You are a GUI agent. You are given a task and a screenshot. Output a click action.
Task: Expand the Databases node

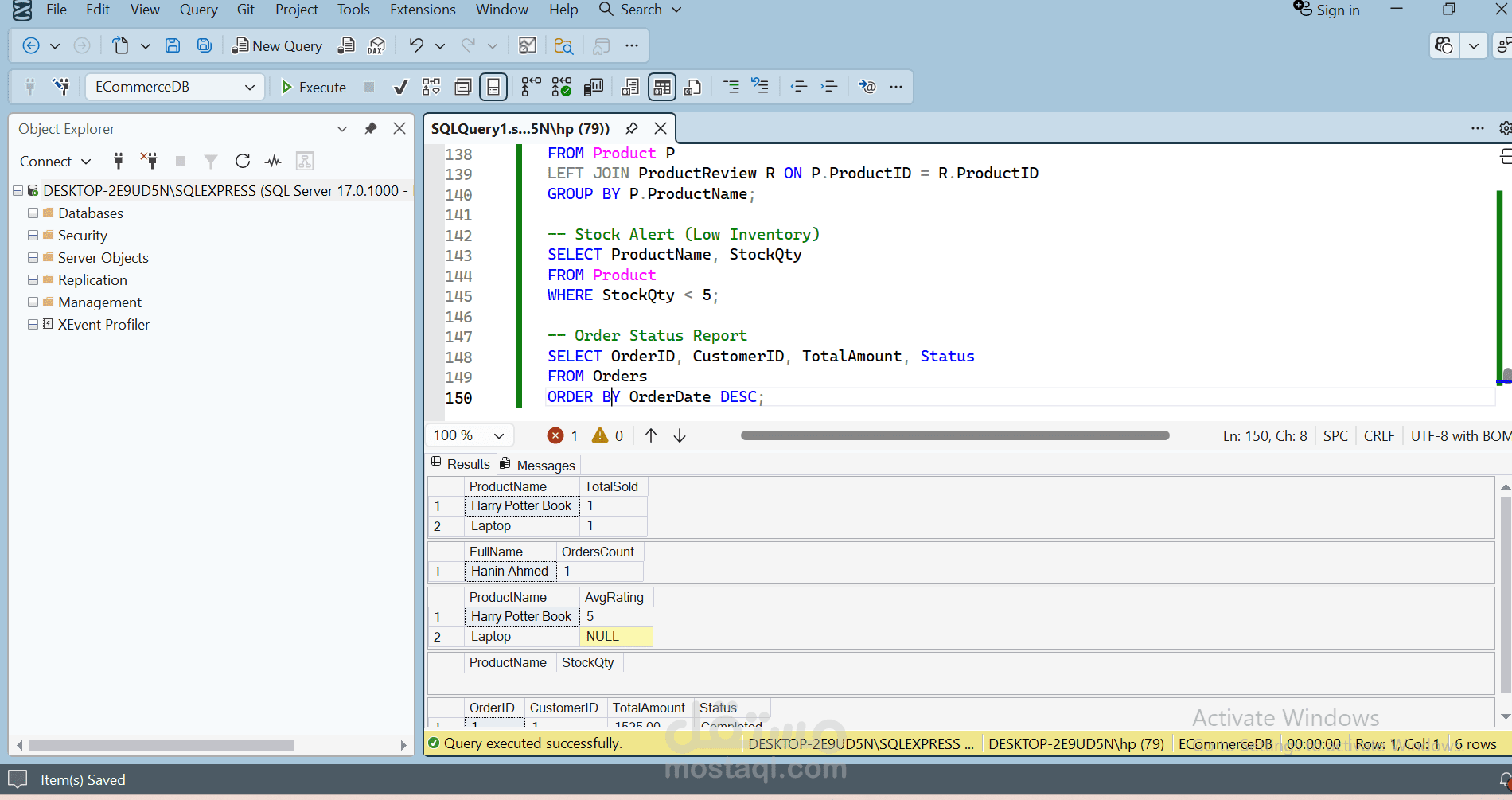(x=33, y=213)
